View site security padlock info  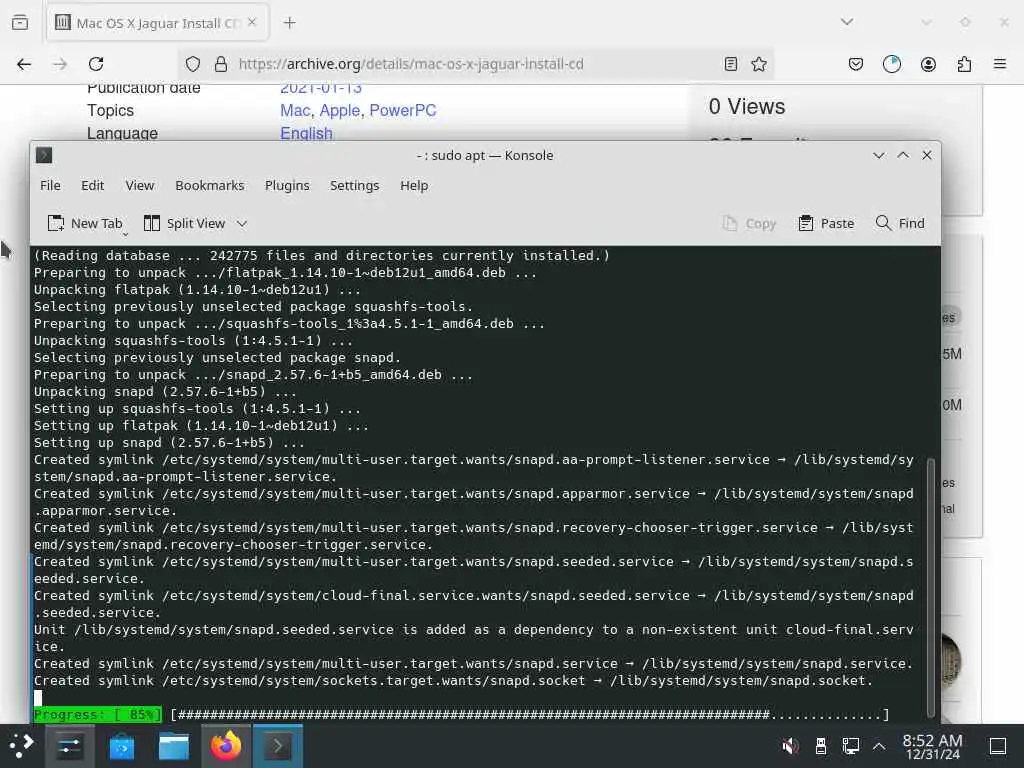tap(221, 64)
